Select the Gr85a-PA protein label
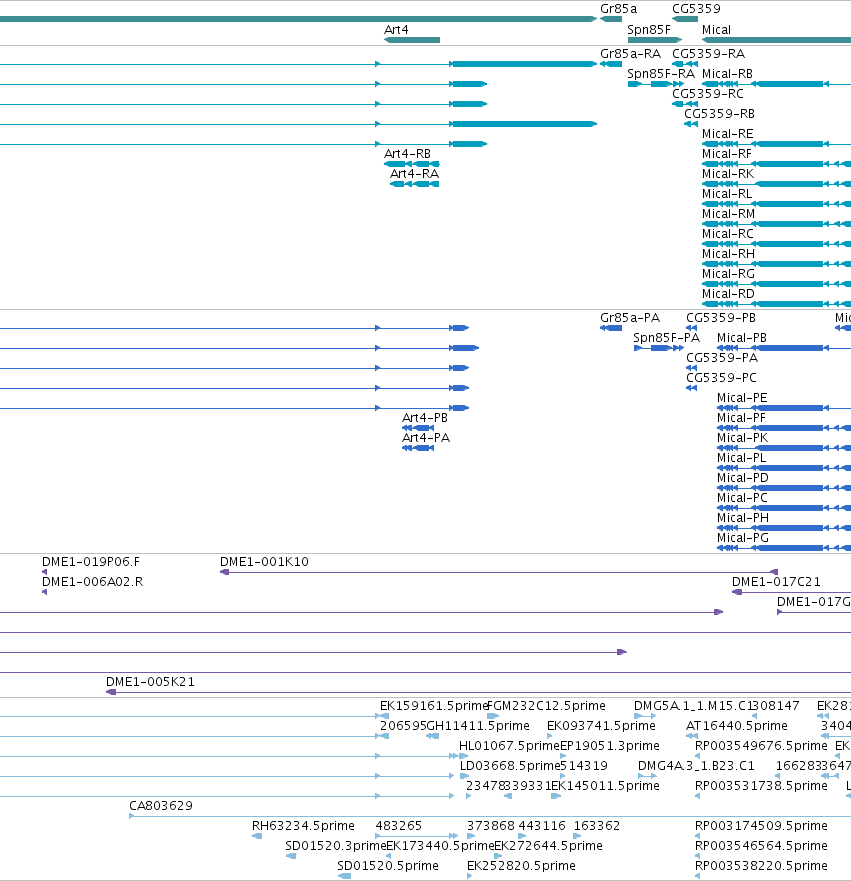851x881 pixels. (630, 318)
